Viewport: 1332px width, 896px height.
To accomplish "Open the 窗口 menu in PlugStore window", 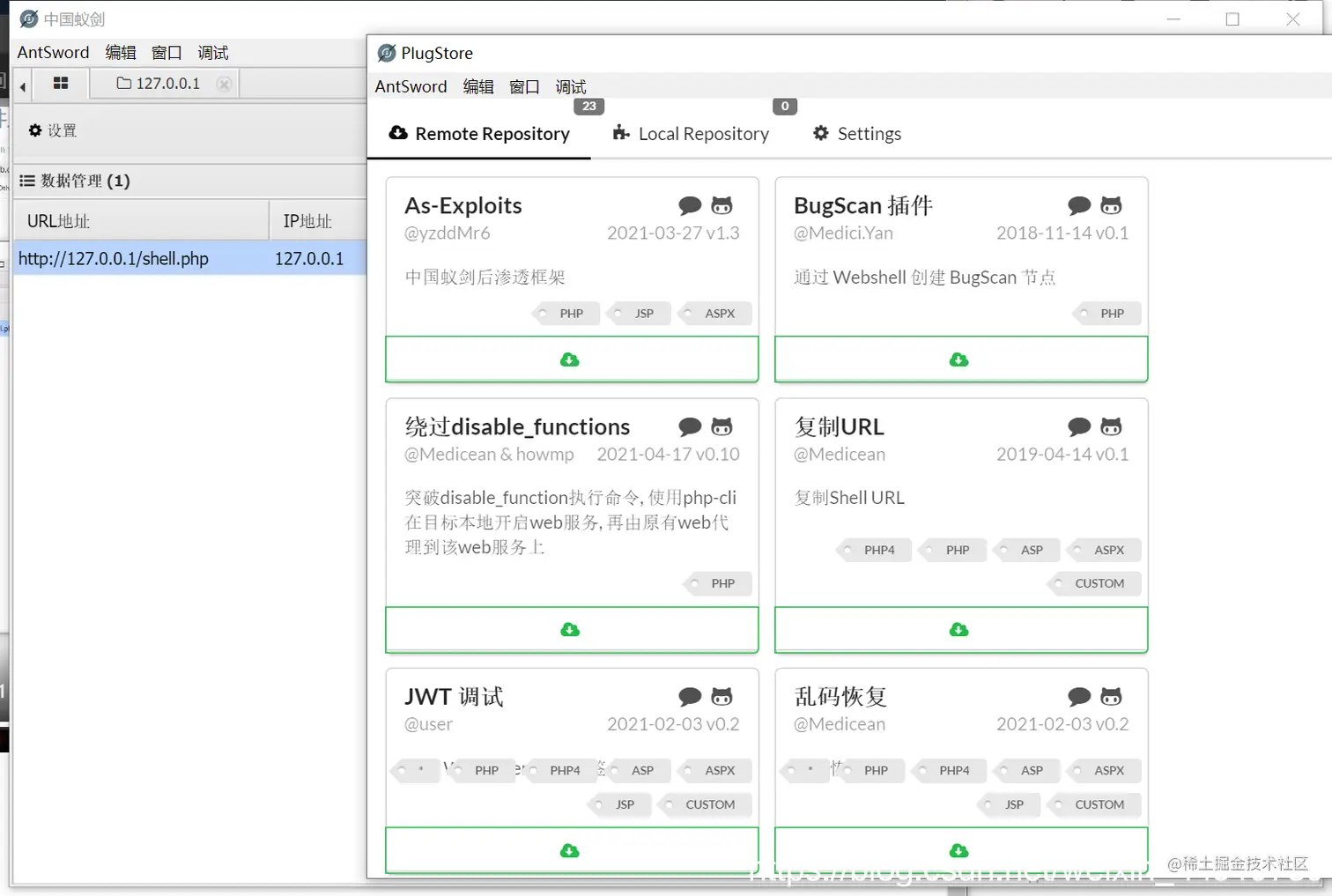I will [524, 86].
